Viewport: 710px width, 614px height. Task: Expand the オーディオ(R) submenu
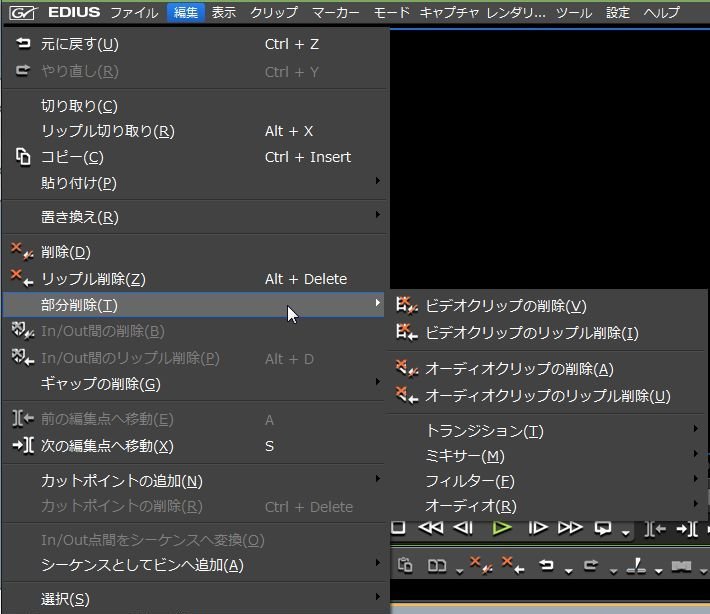[x=548, y=505]
